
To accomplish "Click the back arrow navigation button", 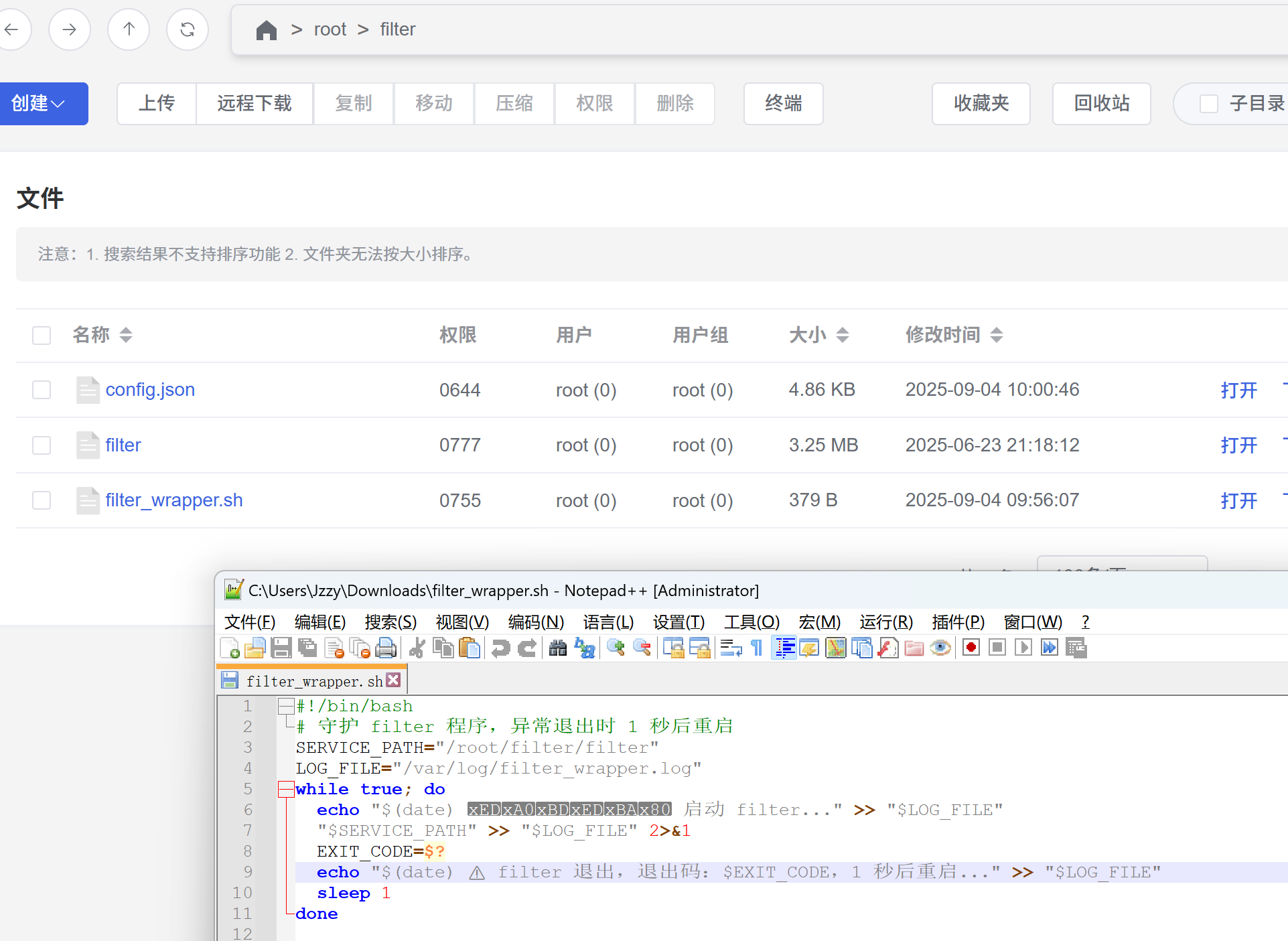I will pos(11,29).
